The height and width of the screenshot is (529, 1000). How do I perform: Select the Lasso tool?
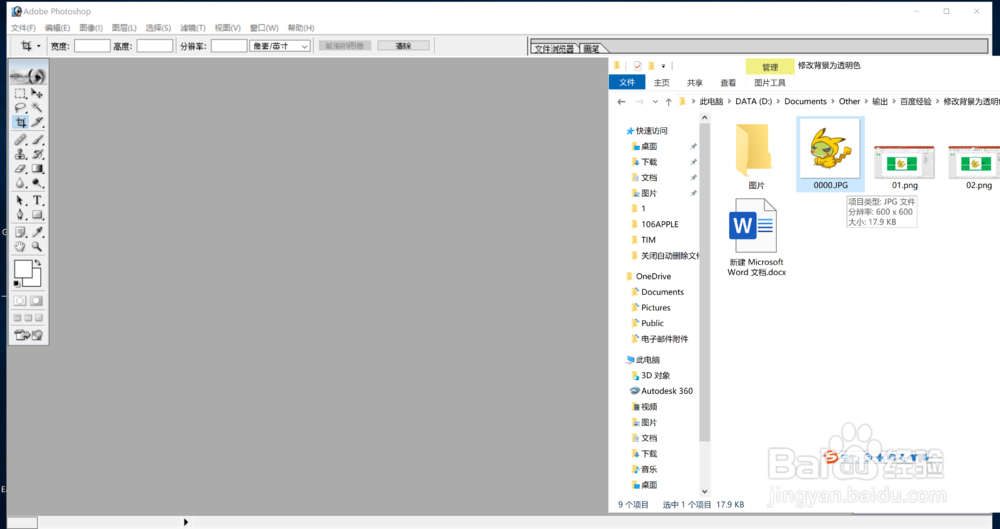pyautogui.click(x=20, y=107)
